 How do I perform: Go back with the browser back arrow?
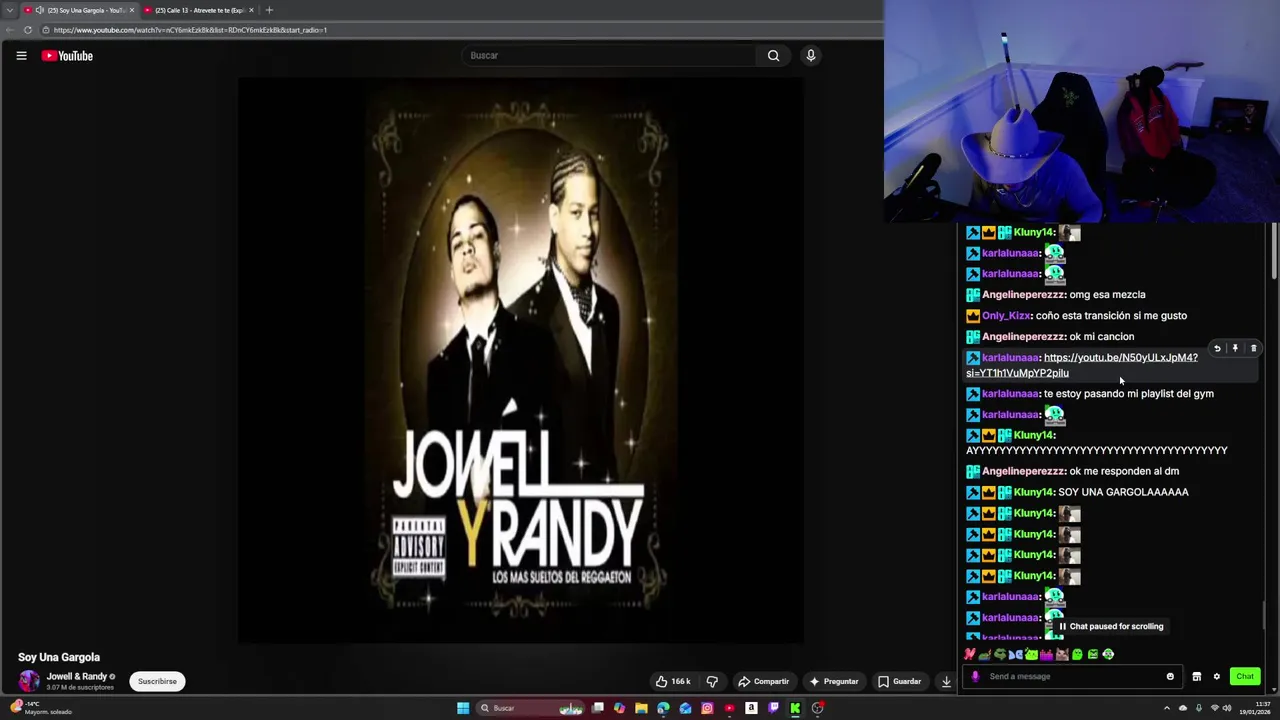click(x=10, y=30)
